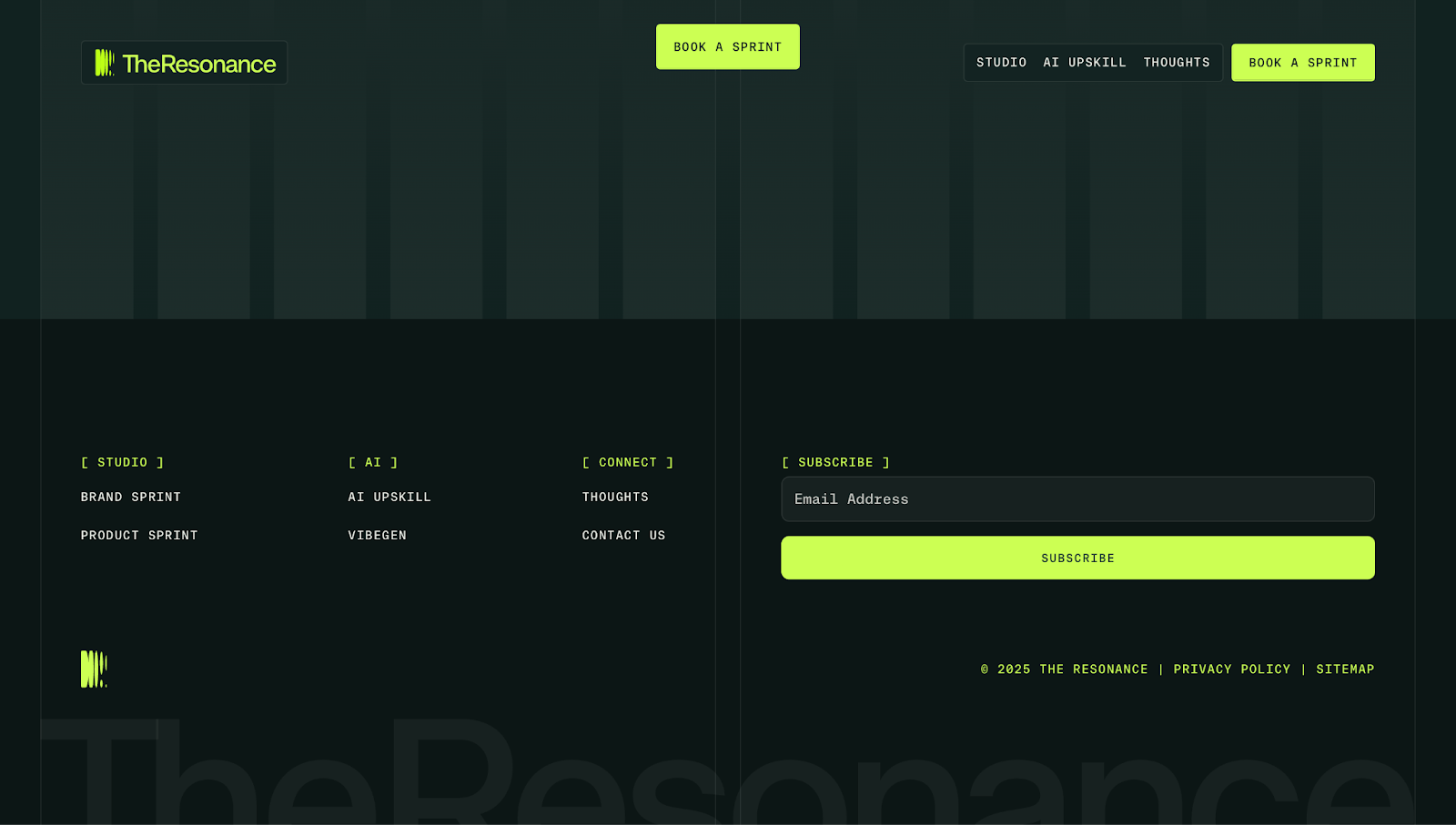Open the STUDIO menu item in navigation
This screenshot has width=1456, height=825.
pos(1000,62)
